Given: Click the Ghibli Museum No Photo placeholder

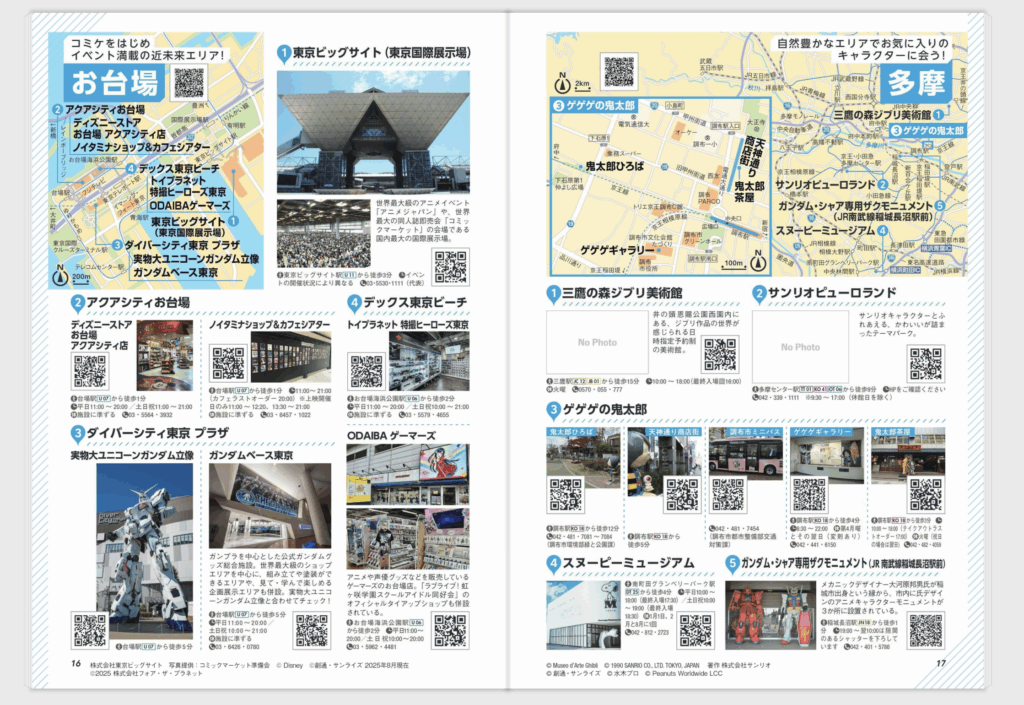Looking at the screenshot, I should (597, 343).
